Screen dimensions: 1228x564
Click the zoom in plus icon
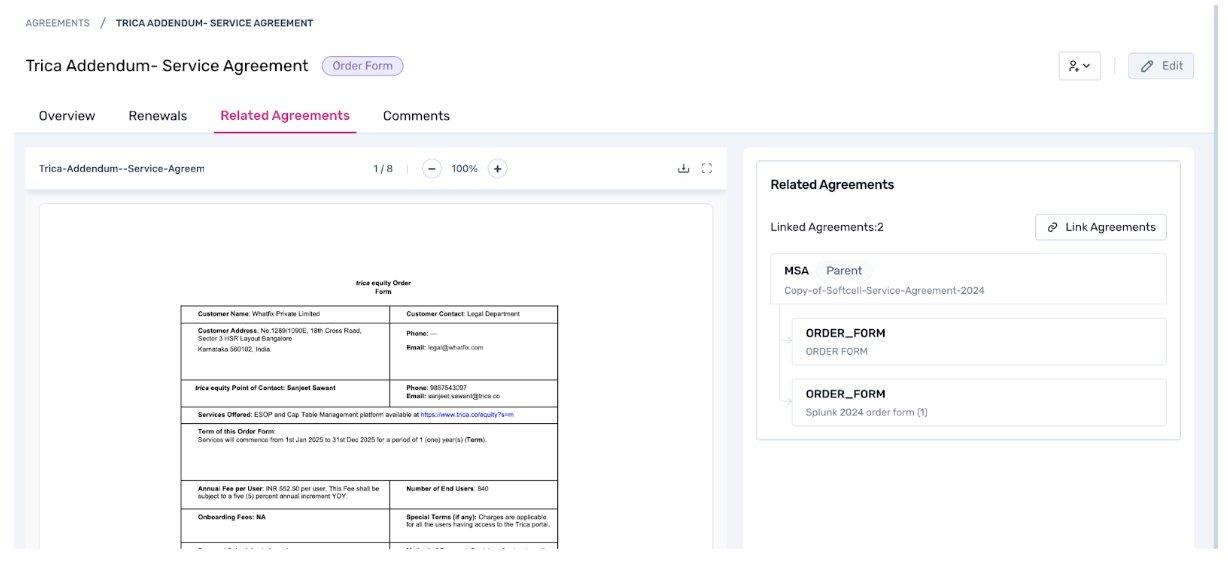pyautogui.click(x=497, y=168)
